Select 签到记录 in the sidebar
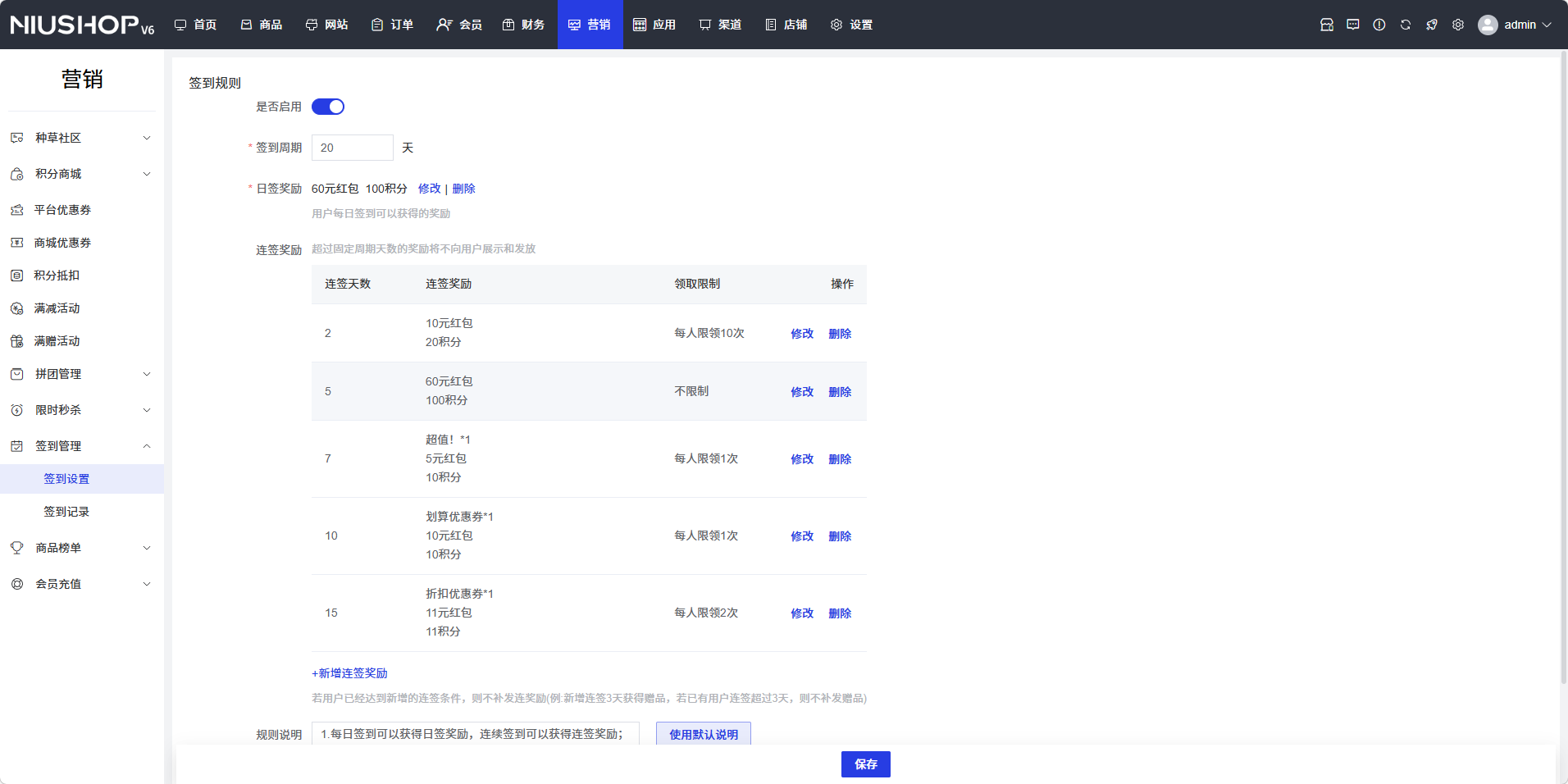The image size is (1568, 784). pos(66,512)
